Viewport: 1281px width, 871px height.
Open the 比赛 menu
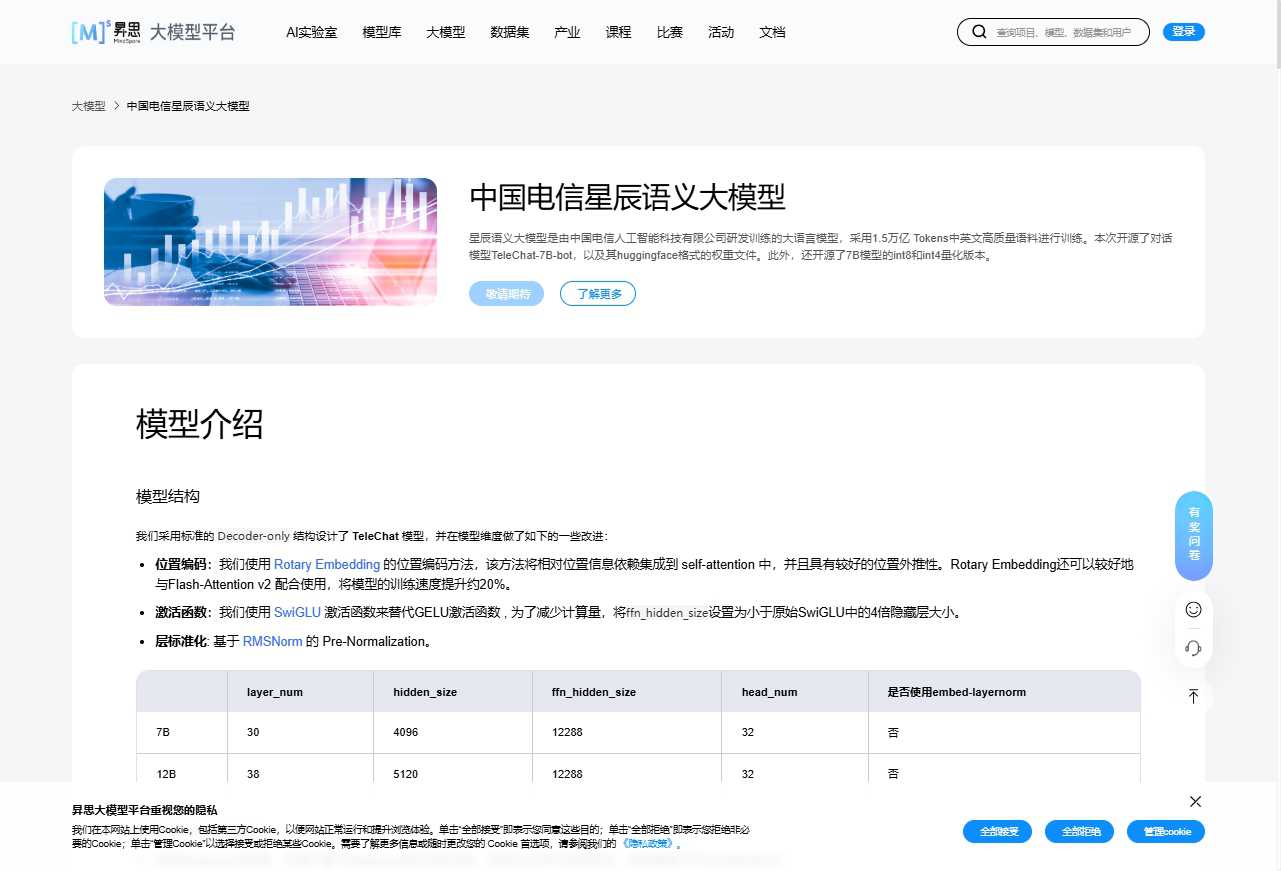pyautogui.click(x=670, y=32)
